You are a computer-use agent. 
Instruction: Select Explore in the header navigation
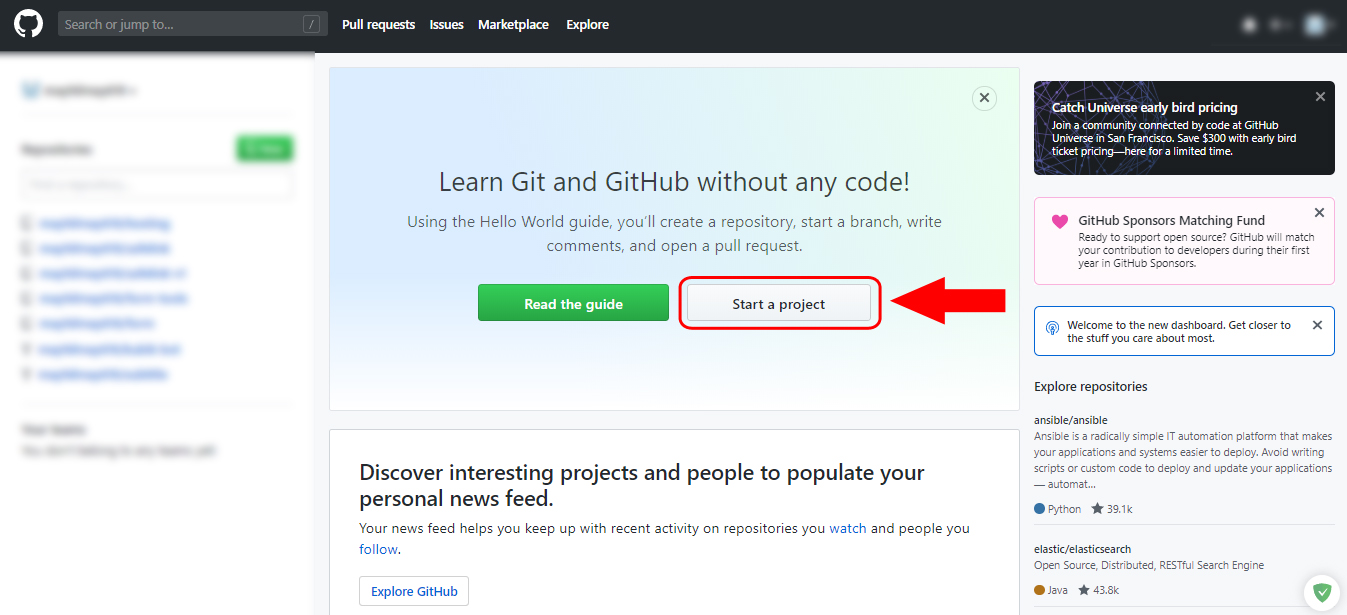tap(587, 24)
